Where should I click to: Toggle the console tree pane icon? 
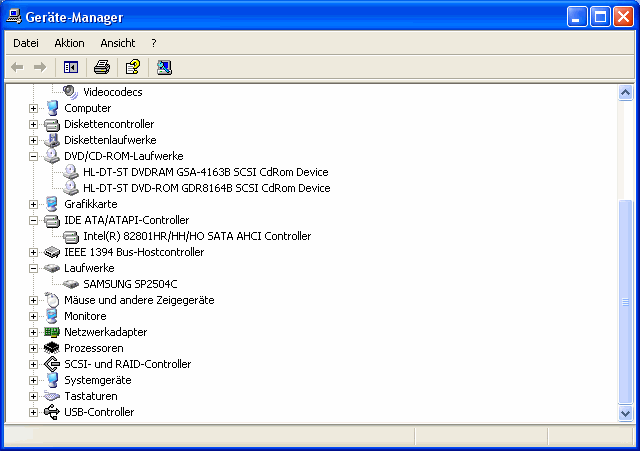[71, 67]
